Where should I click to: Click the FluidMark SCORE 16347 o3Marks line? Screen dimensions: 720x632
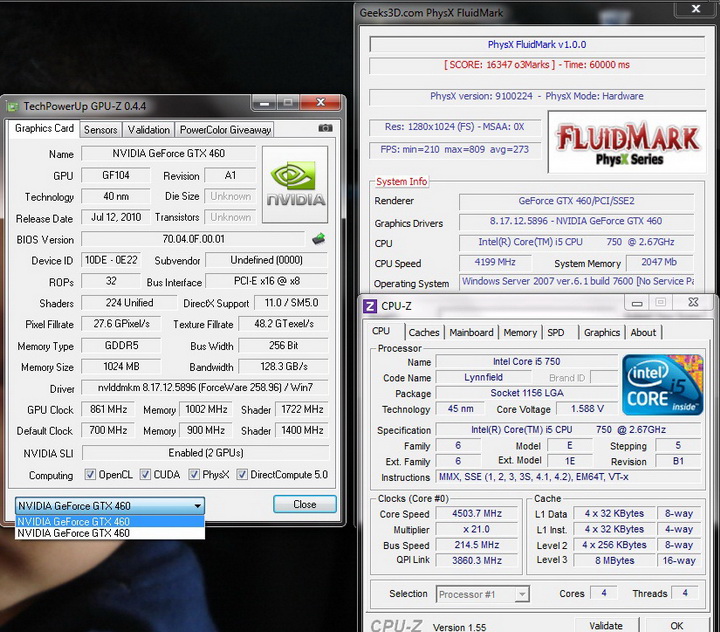(537, 65)
